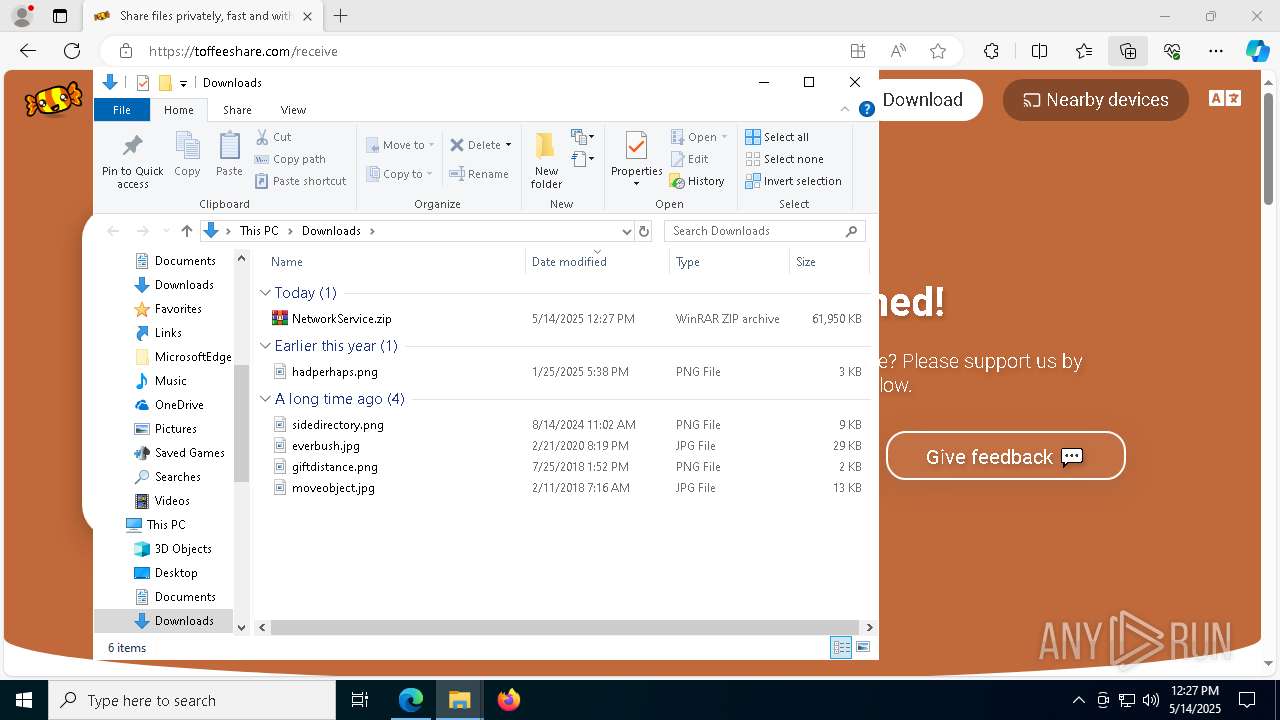This screenshot has width=1280, height=720.
Task: Click the Search Downloads field
Action: coord(765,231)
